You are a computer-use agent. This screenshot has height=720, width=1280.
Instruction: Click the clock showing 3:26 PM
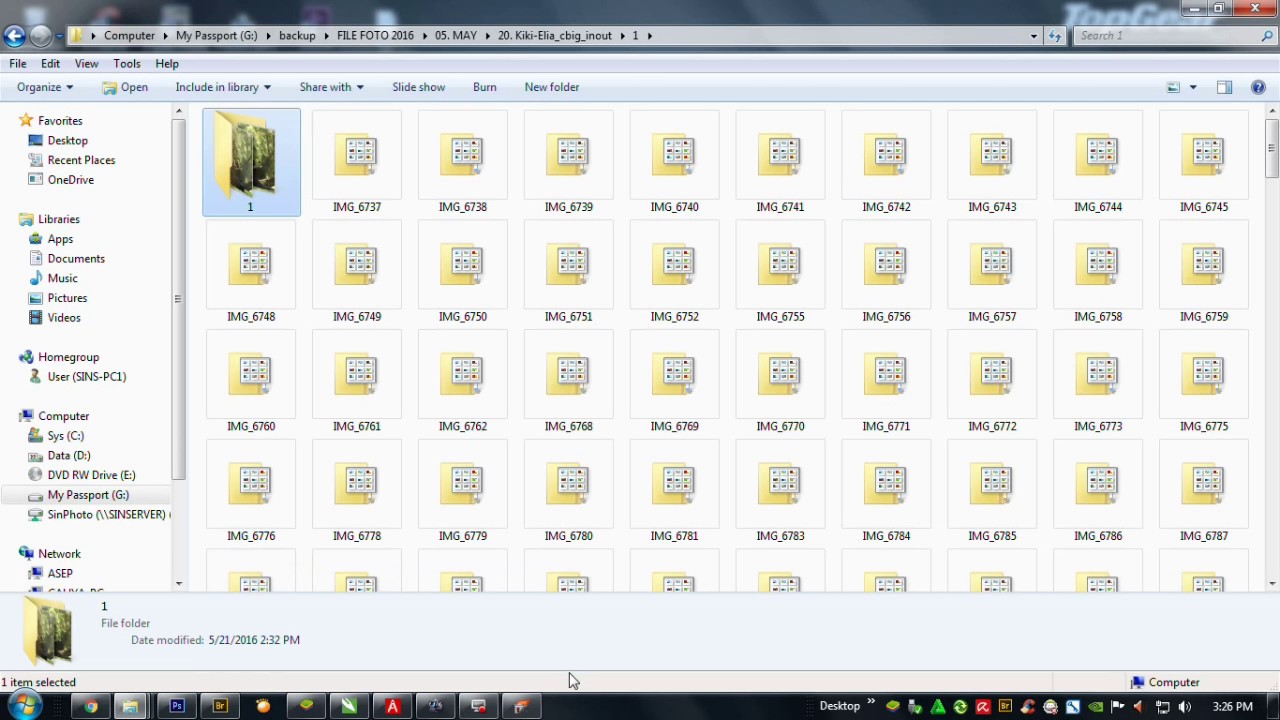(1232, 707)
